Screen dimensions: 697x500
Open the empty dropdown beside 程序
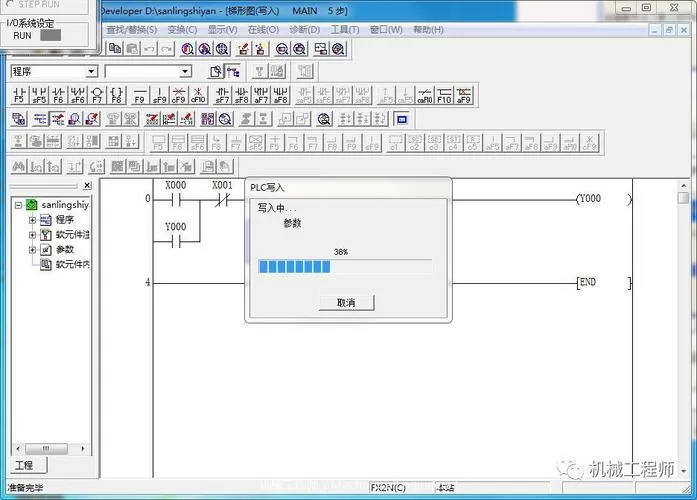(x=185, y=71)
